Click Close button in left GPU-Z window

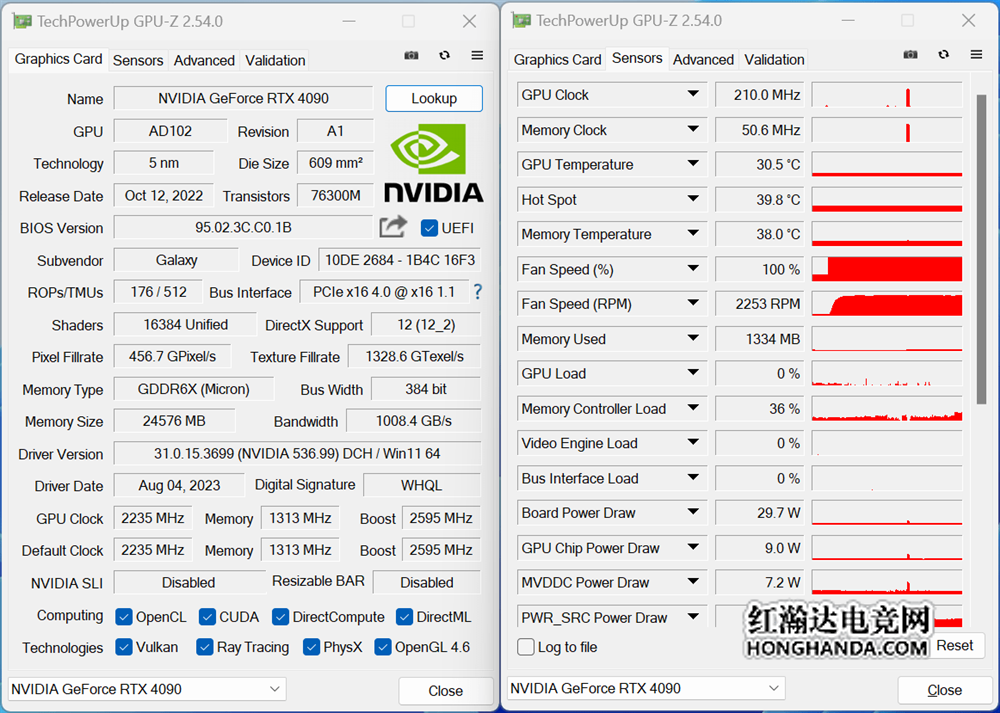pyautogui.click(x=446, y=691)
